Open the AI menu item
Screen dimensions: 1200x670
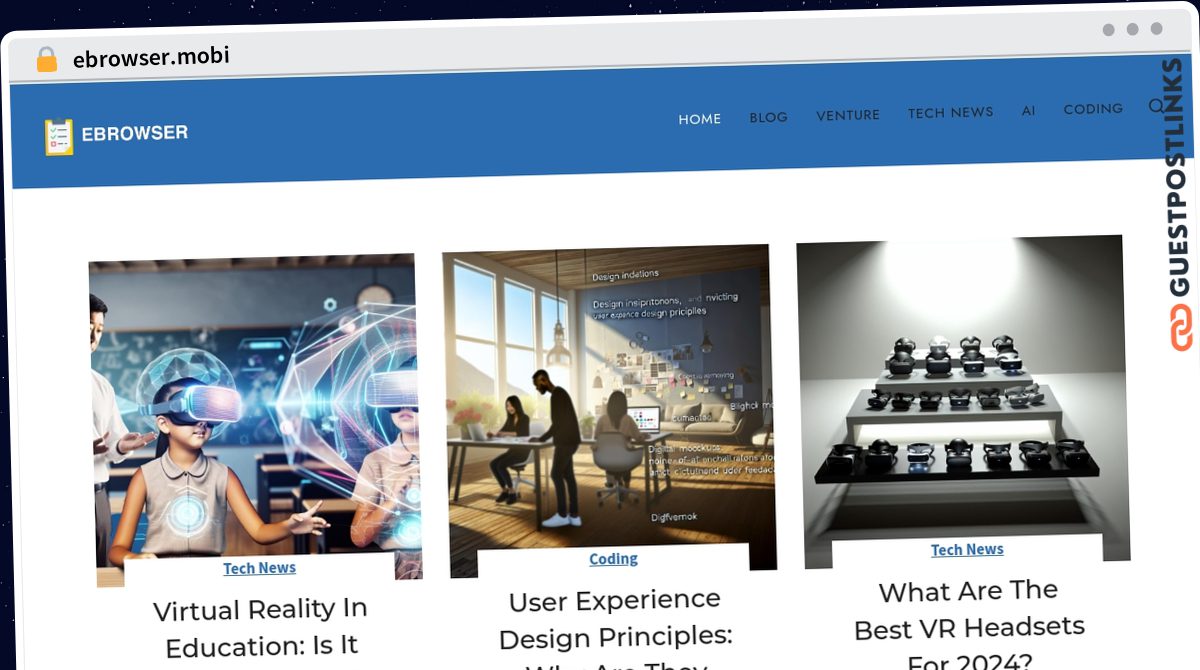click(x=1028, y=110)
